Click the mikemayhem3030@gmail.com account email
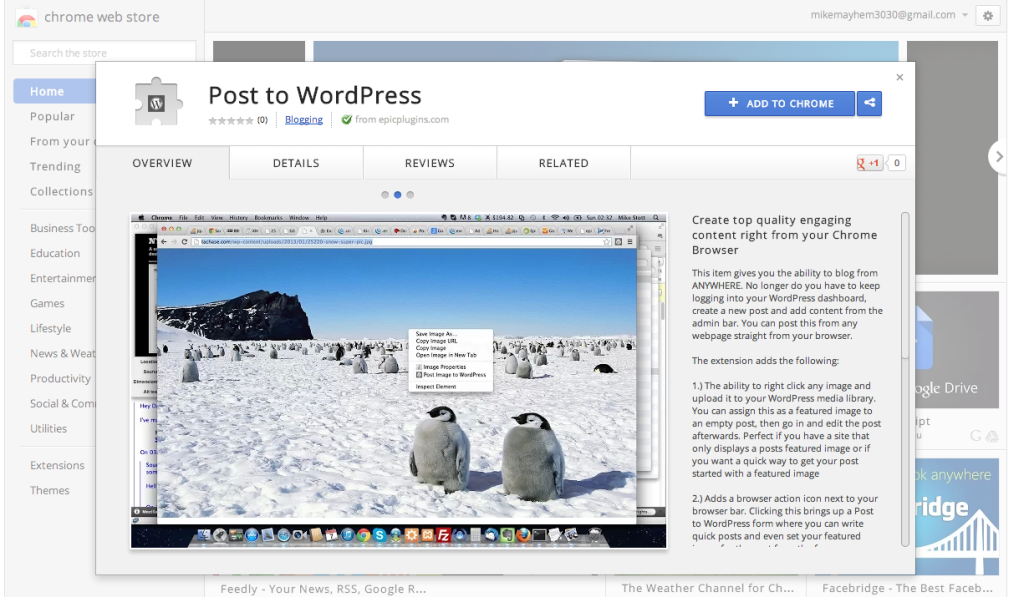 click(883, 14)
